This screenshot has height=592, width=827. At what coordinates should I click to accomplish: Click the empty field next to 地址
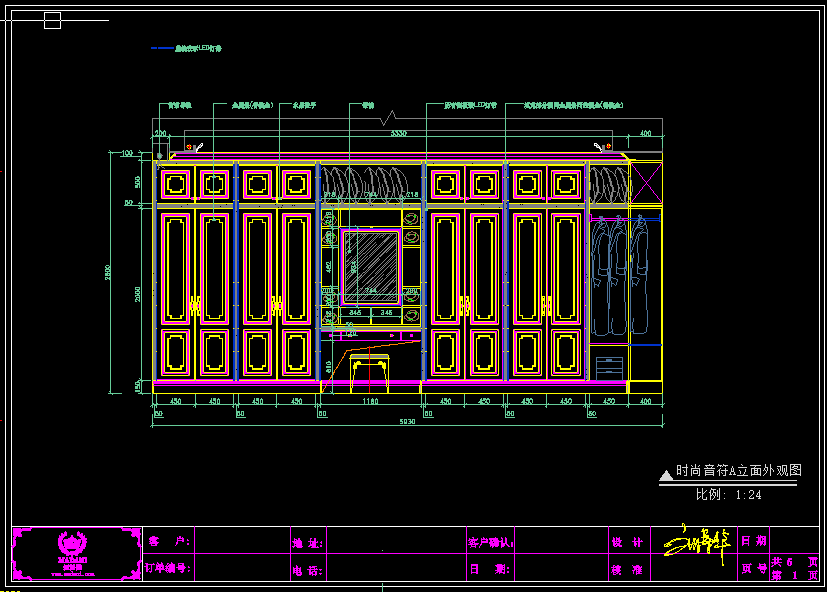coord(396,541)
